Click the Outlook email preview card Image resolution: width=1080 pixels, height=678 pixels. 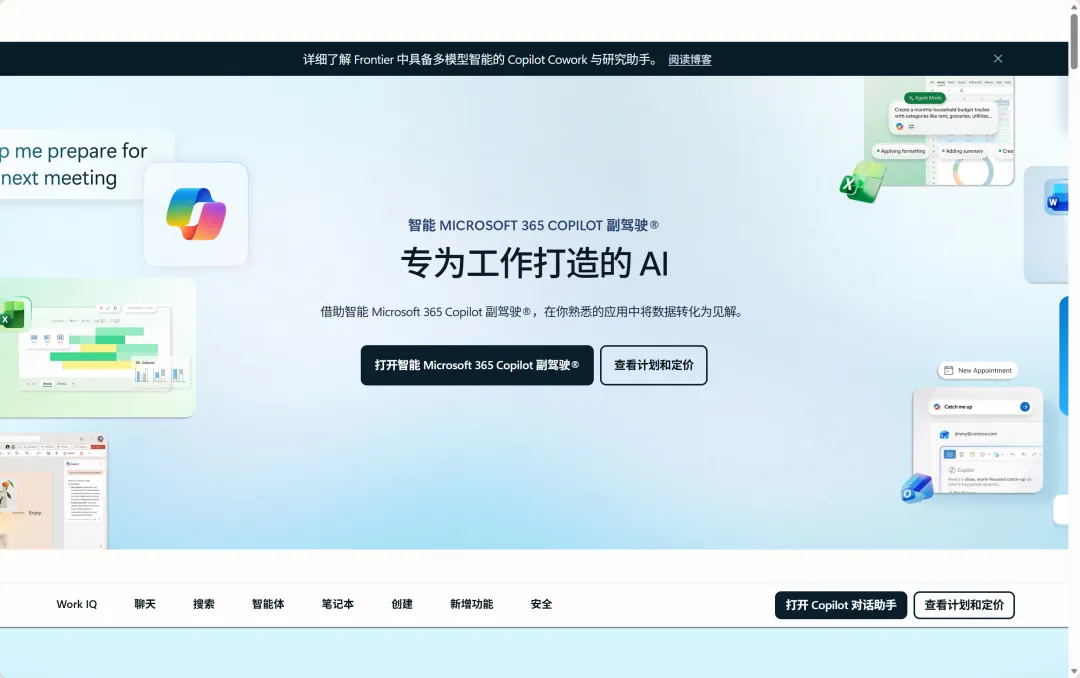(x=977, y=441)
